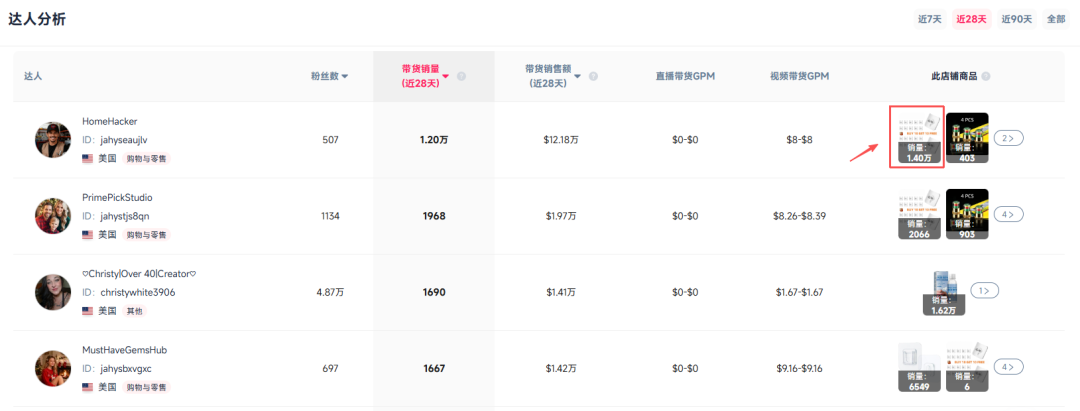Expand Christy's products with 1 > button
Viewport: 1080px width, 411px height.
click(984, 291)
